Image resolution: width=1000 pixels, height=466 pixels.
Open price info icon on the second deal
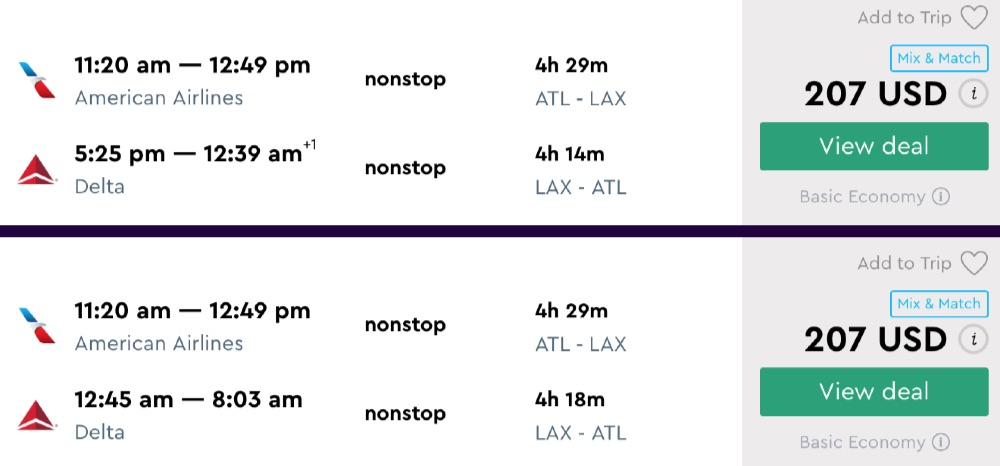[x=972, y=339]
